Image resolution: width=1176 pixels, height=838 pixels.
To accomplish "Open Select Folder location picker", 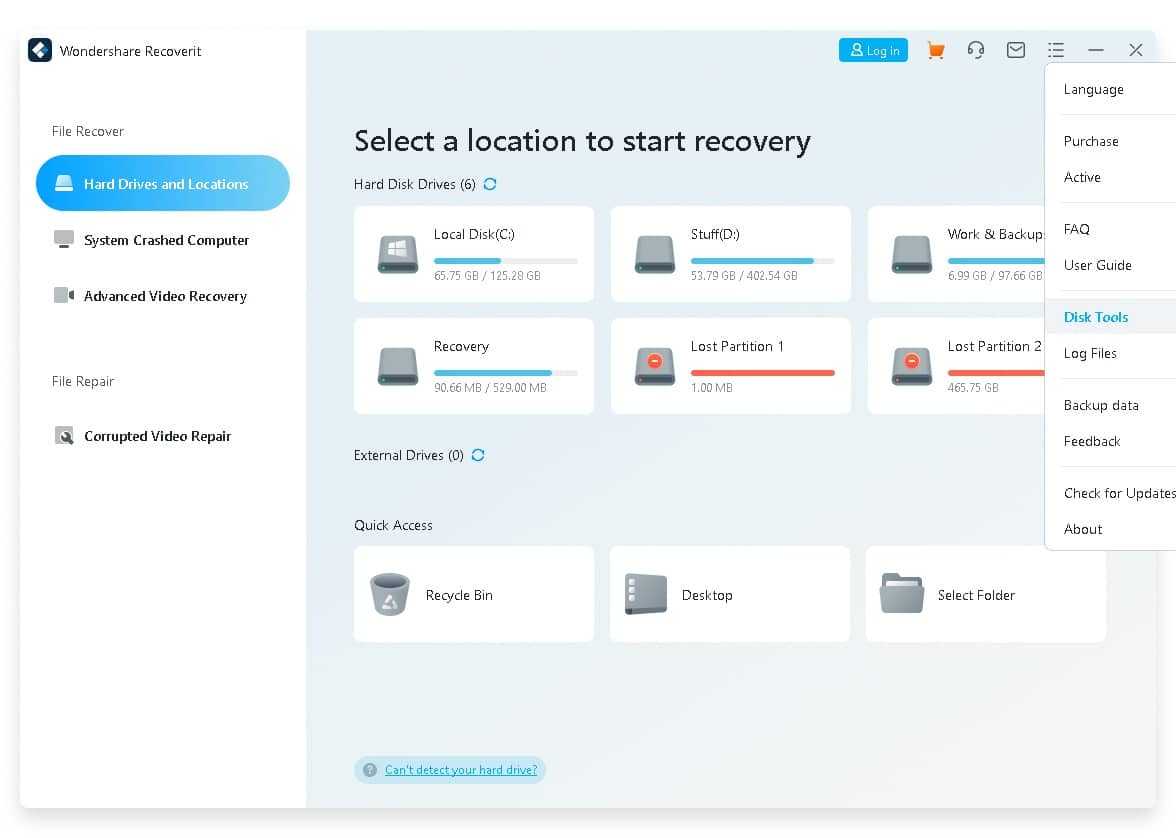I will [x=985, y=594].
